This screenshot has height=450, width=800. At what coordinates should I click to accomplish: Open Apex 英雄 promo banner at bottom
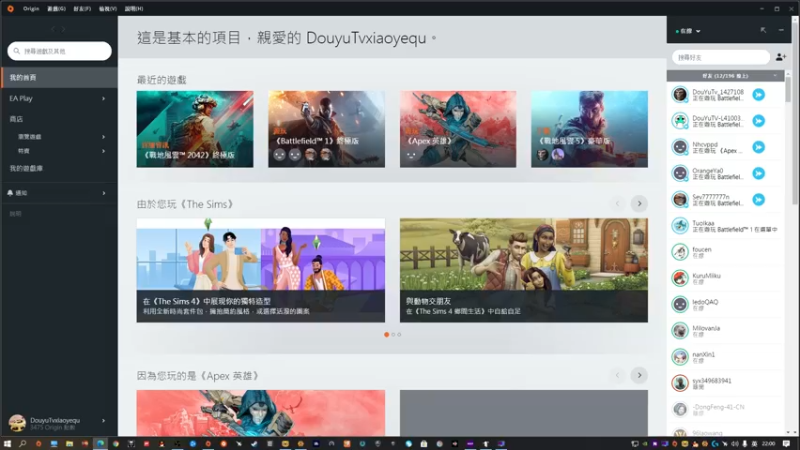point(261,413)
